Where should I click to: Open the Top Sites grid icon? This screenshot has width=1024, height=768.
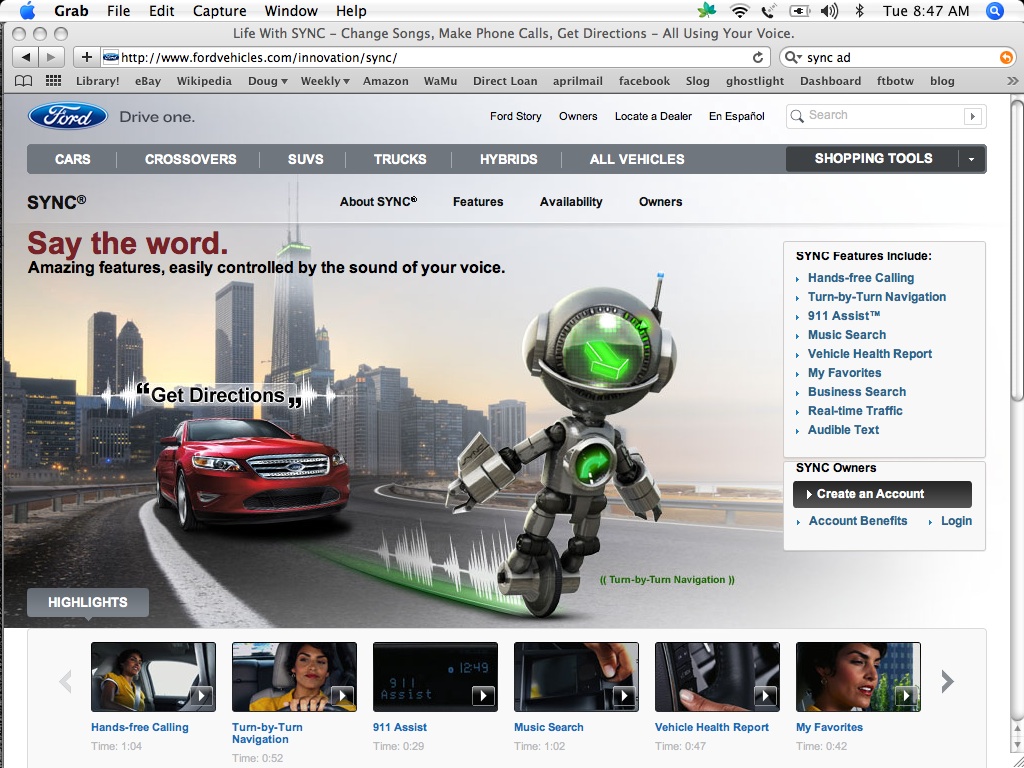coord(54,81)
